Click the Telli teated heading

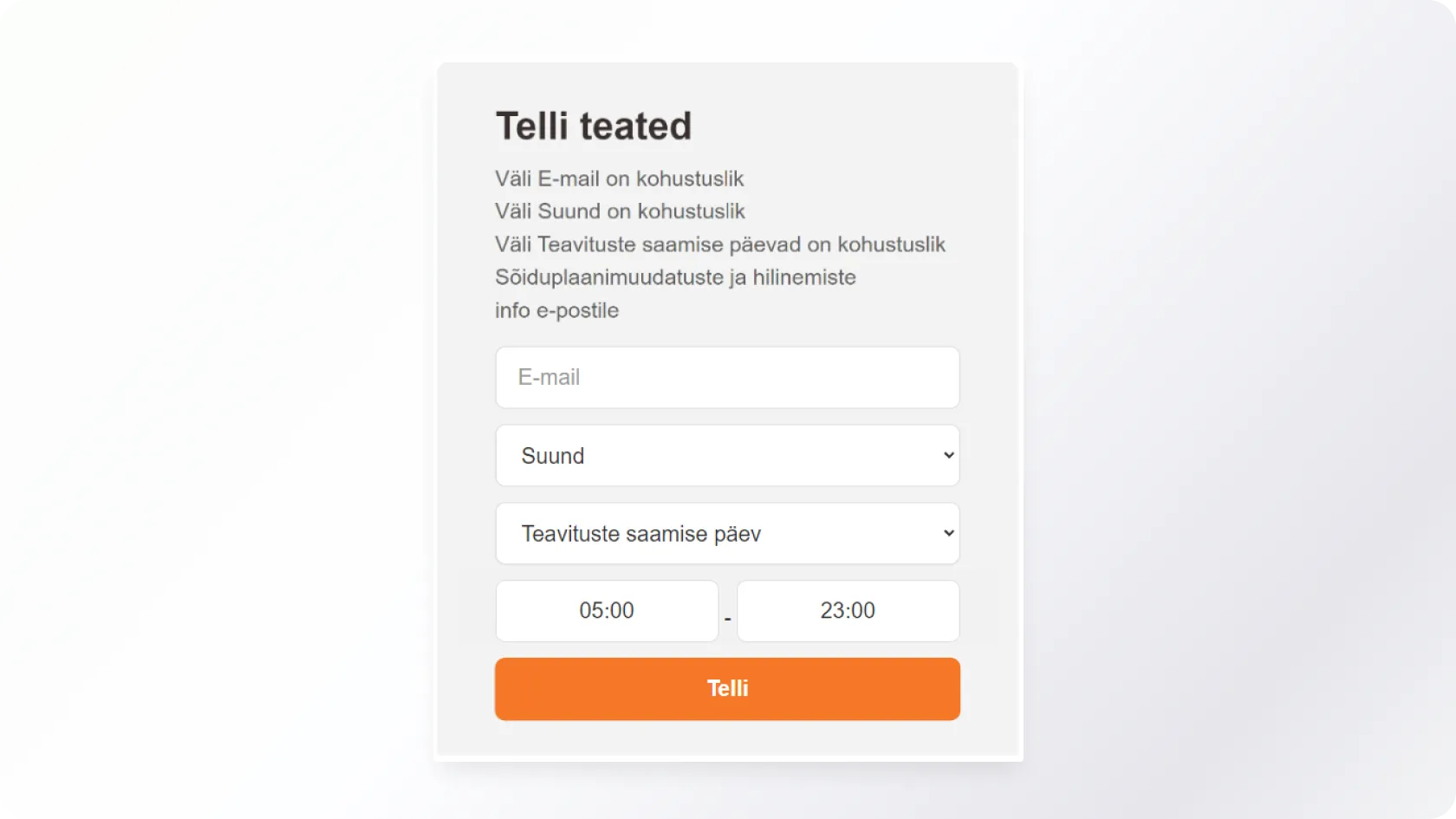click(594, 127)
